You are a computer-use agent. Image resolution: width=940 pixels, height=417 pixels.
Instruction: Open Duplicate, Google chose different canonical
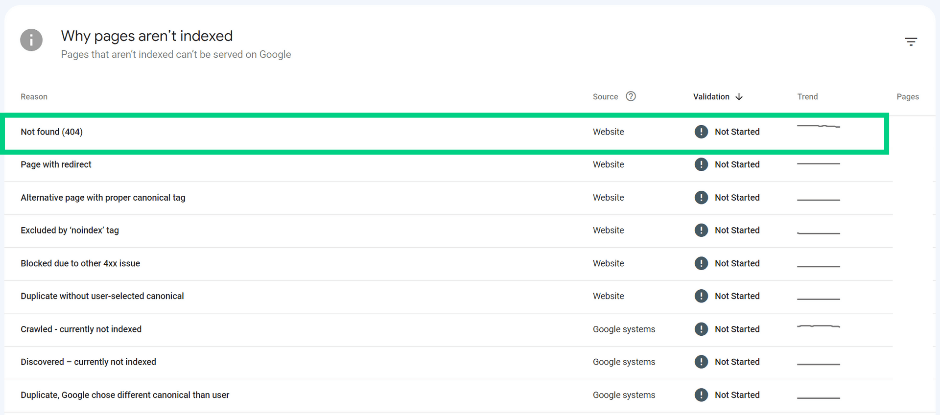[125, 395]
